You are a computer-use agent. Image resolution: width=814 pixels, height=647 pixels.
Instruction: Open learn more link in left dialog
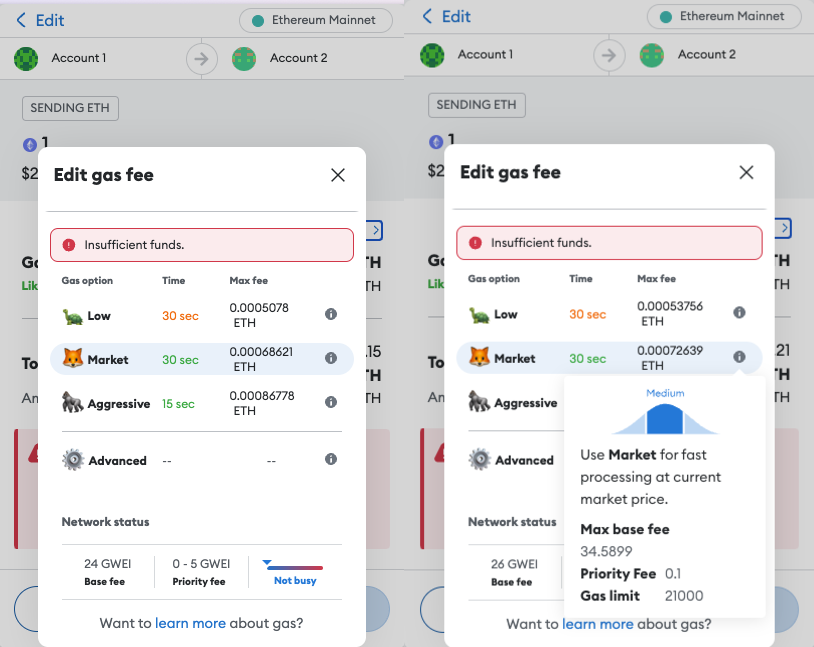(x=190, y=624)
